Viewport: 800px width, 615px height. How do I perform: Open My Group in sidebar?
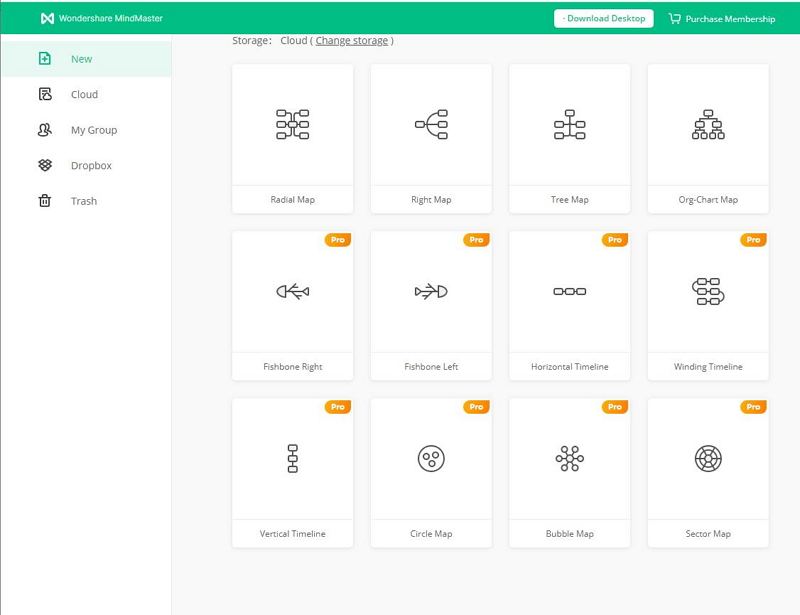point(93,130)
